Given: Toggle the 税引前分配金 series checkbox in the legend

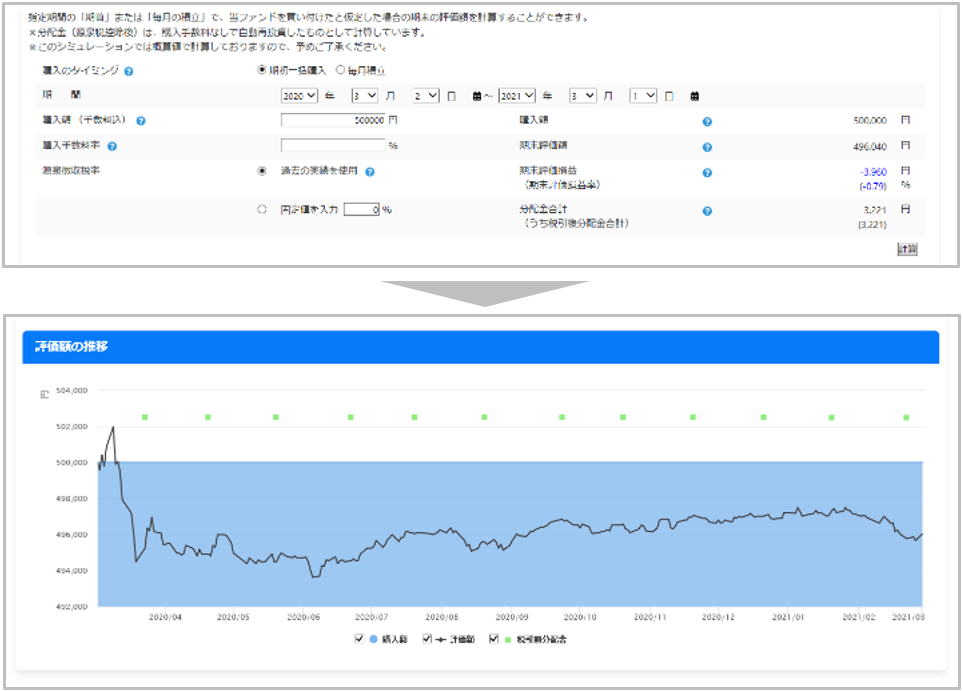Looking at the screenshot, I should [x=494, y=639].
